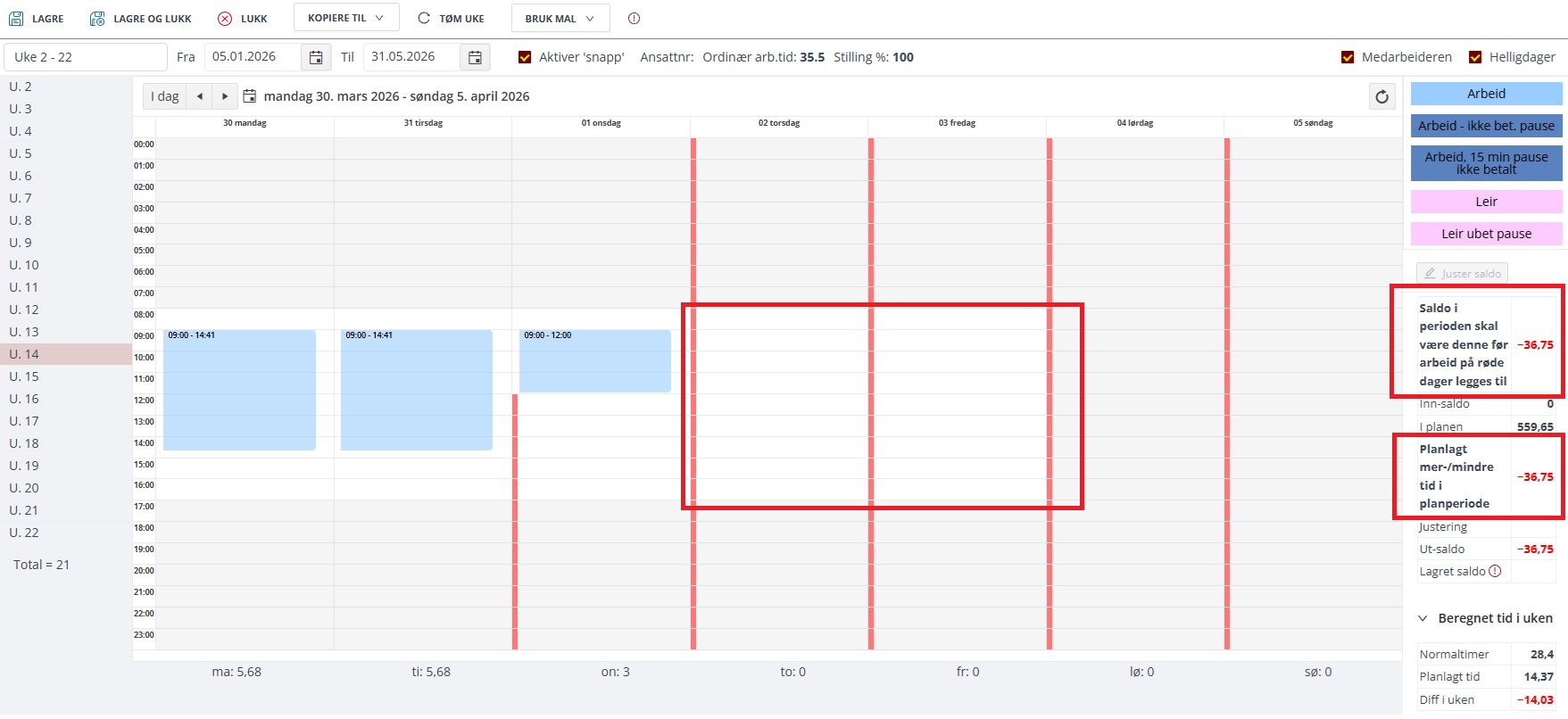Uncheck the Medarbeideren checkbox

1348,57
